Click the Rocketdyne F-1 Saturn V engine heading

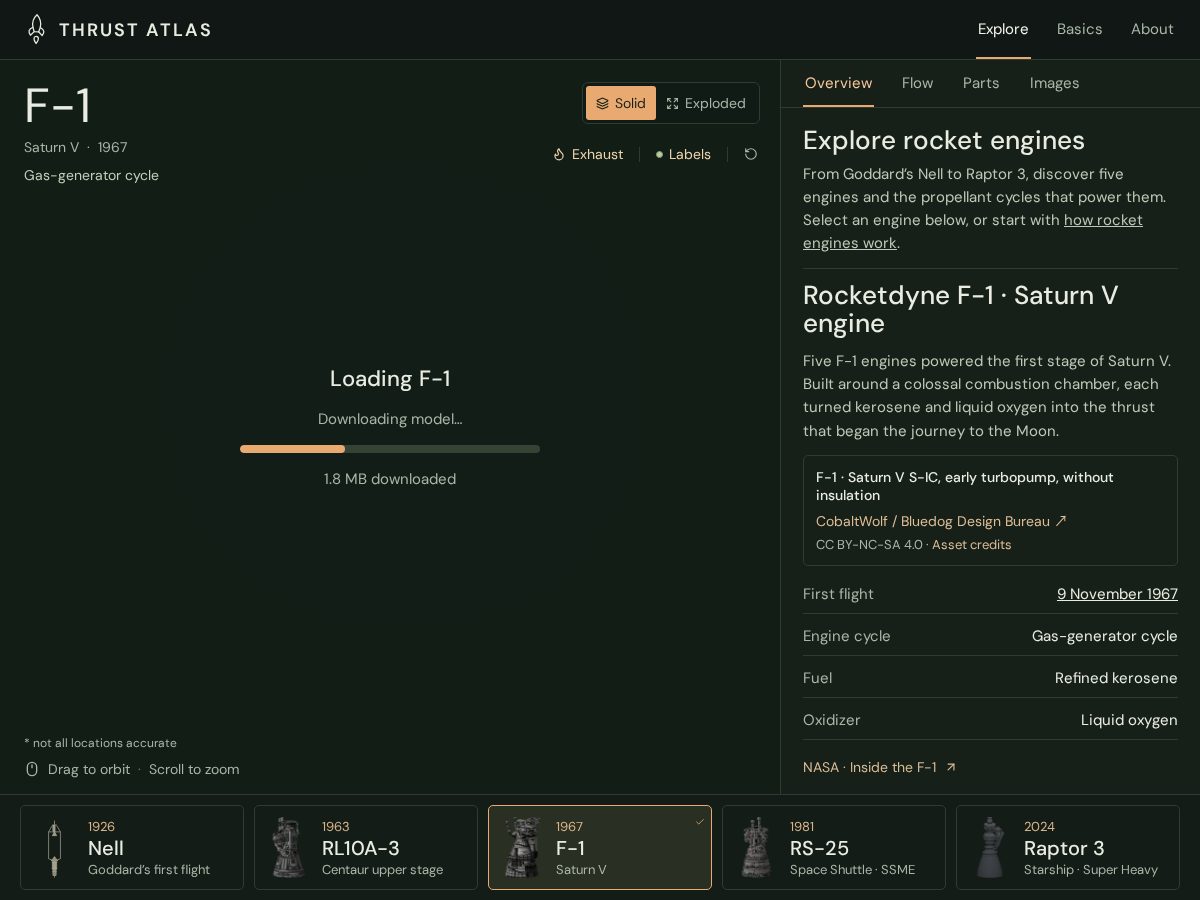[x=961, y=309]
